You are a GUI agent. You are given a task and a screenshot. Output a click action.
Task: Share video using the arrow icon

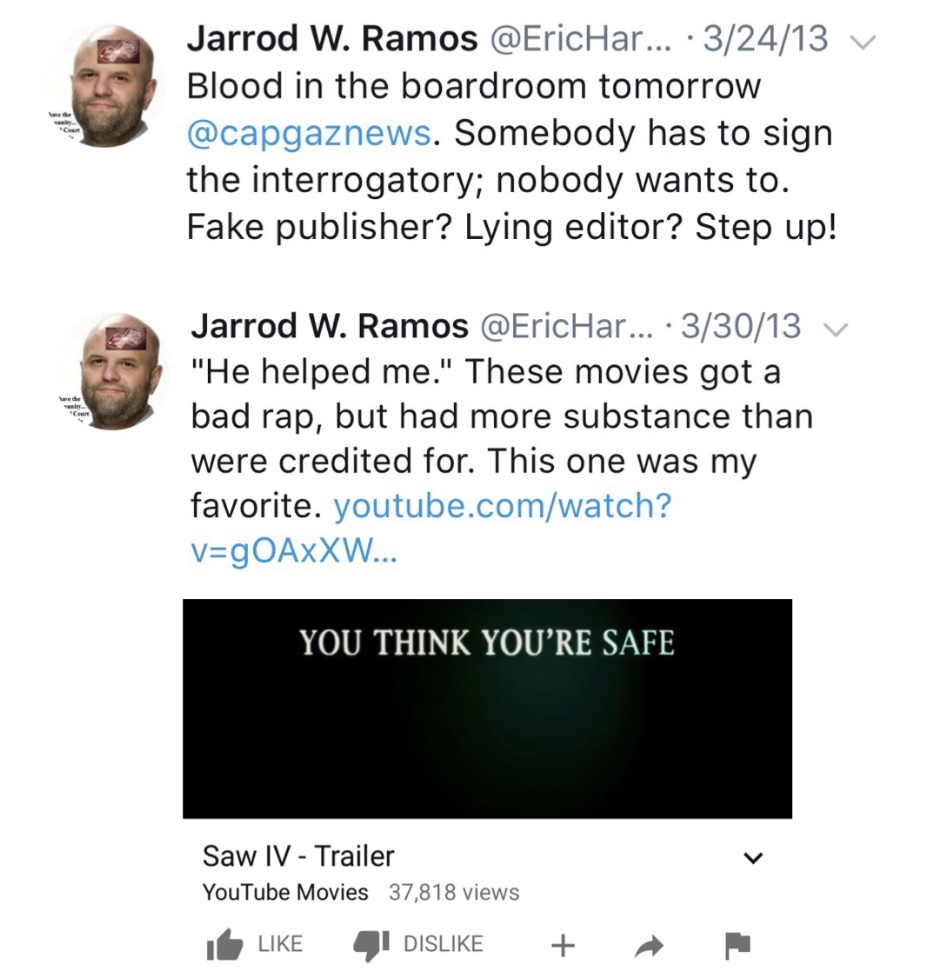(x=649, y=945)
